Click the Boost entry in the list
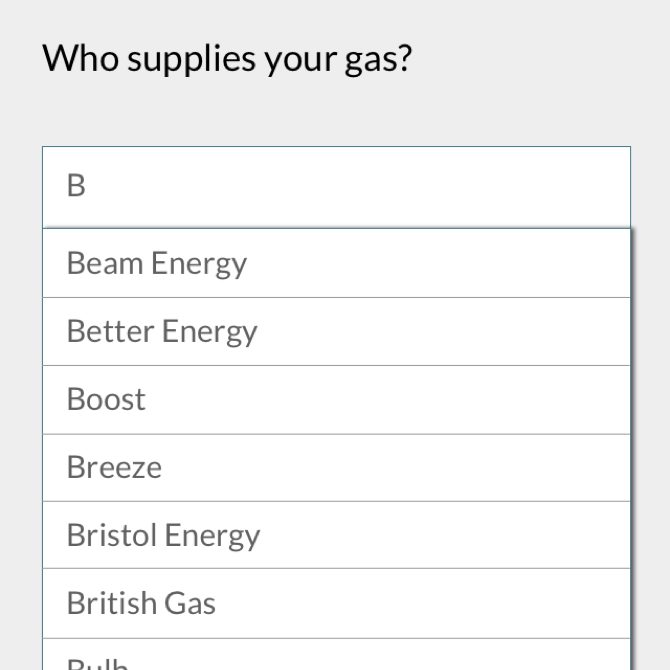The width and height of the screenshot is (670, 670). pyautogui.click(x=336, y=399)
